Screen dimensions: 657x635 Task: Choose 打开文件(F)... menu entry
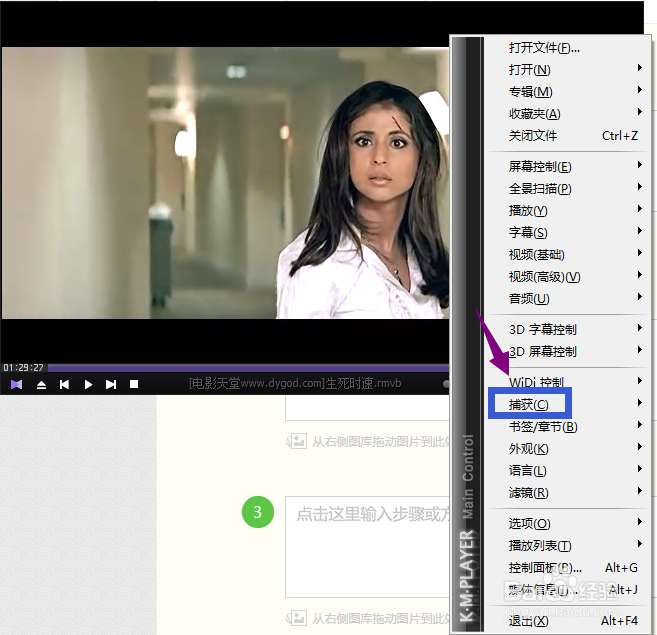pos(566,48)
